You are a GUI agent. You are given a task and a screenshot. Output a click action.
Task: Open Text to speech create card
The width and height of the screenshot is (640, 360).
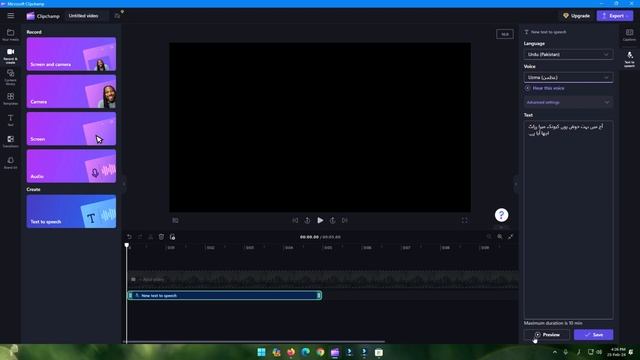[71, 211]
